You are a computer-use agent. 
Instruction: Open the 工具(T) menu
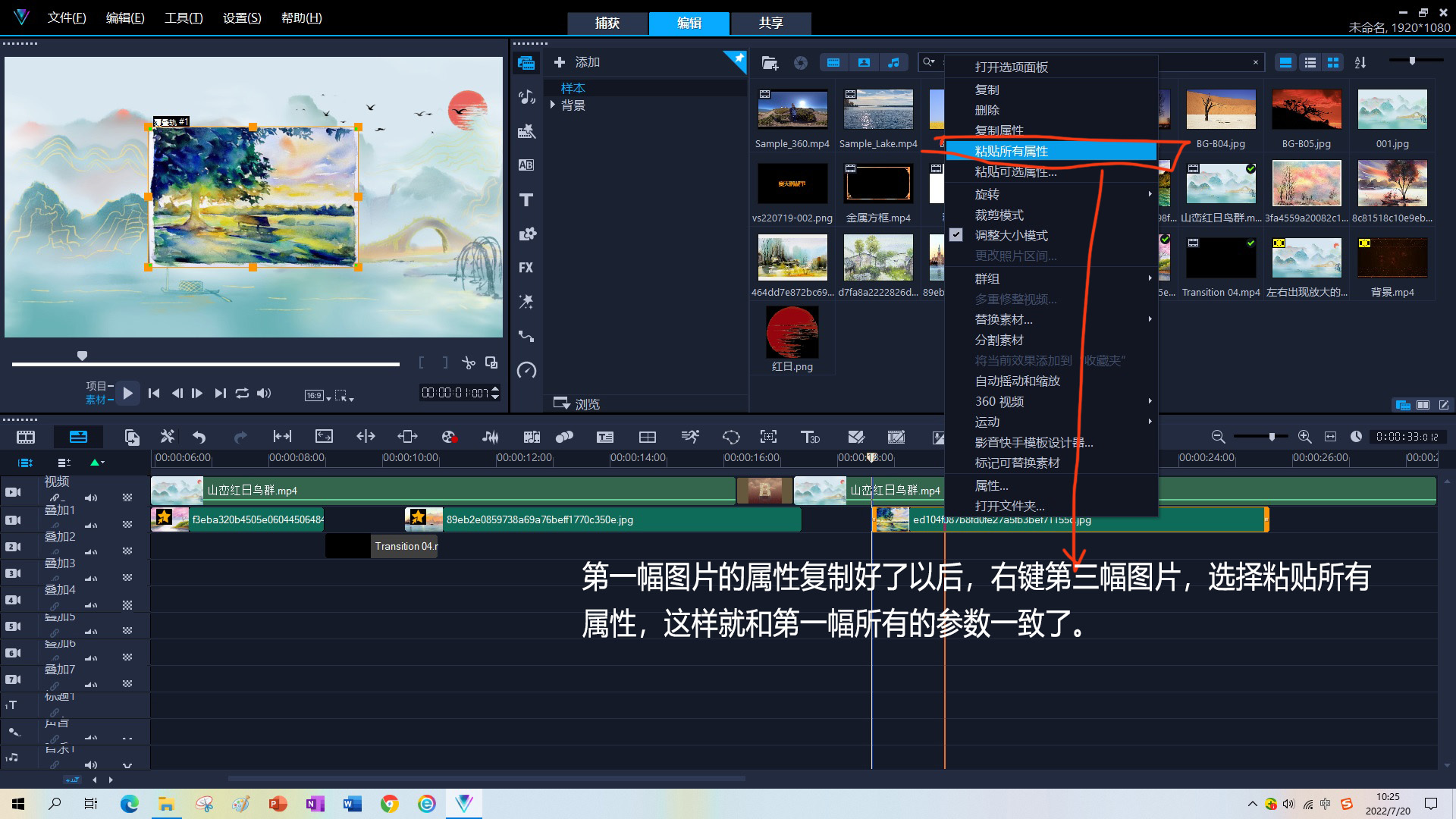click(184, 17)
